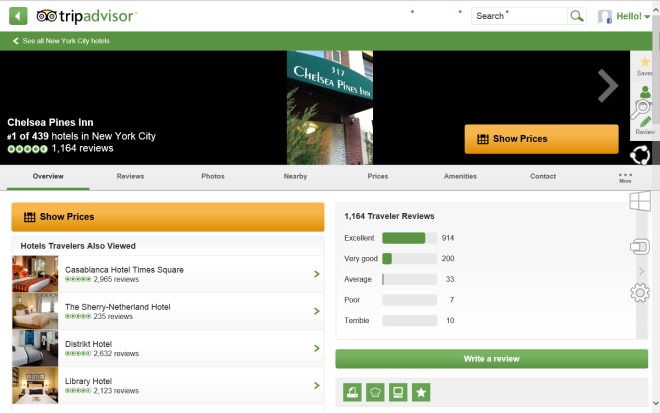The image size is (660, 413).
Task: Click the Devices charm icon
Action: point(640,247)
